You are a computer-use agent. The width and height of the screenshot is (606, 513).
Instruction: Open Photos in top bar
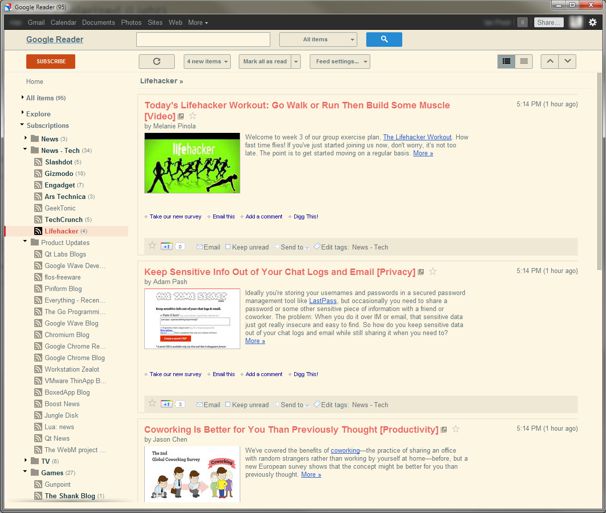pyautogui.click(x=131, y=22)
